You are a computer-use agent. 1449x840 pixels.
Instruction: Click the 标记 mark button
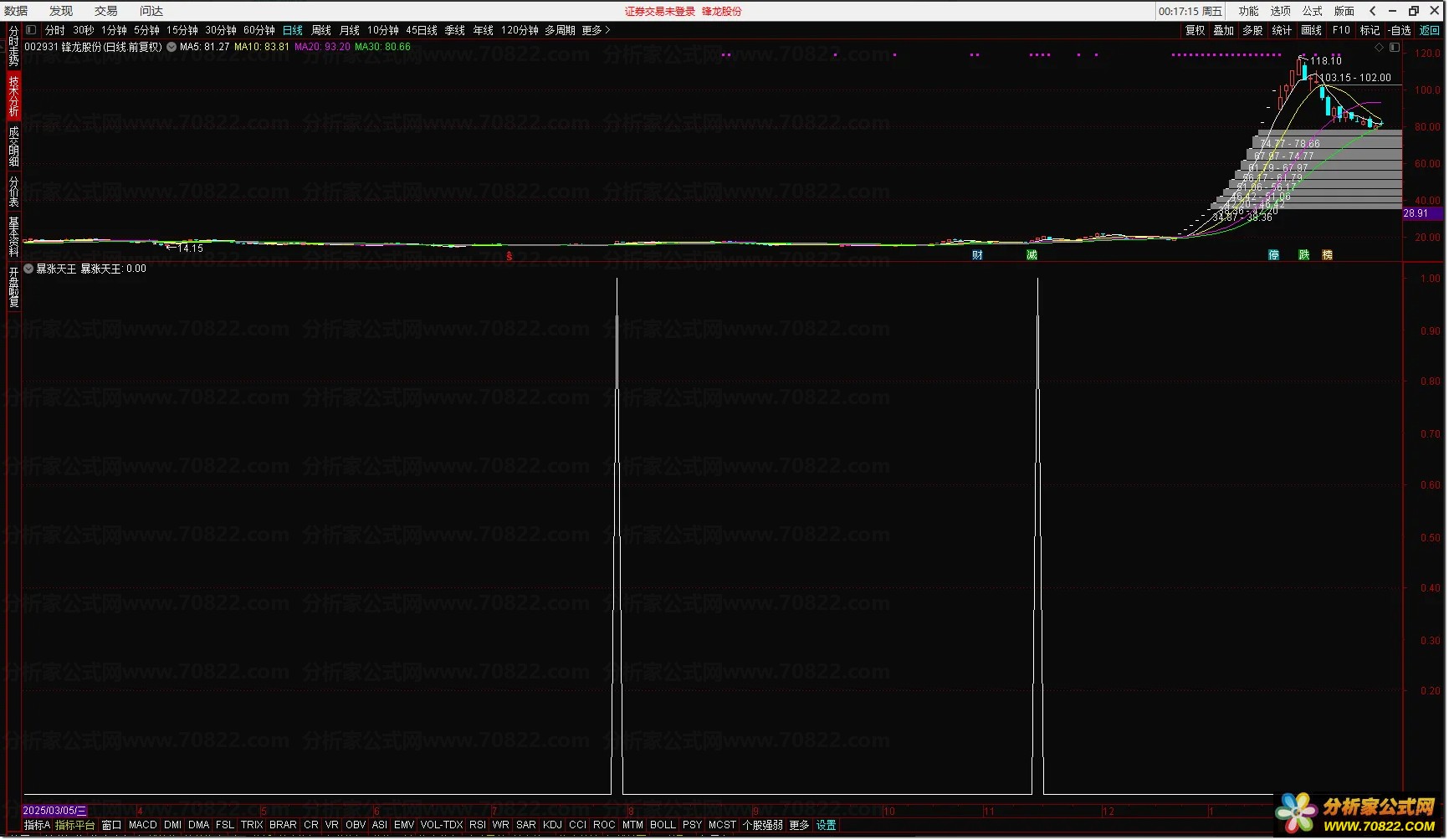[x=1370, y=30]
